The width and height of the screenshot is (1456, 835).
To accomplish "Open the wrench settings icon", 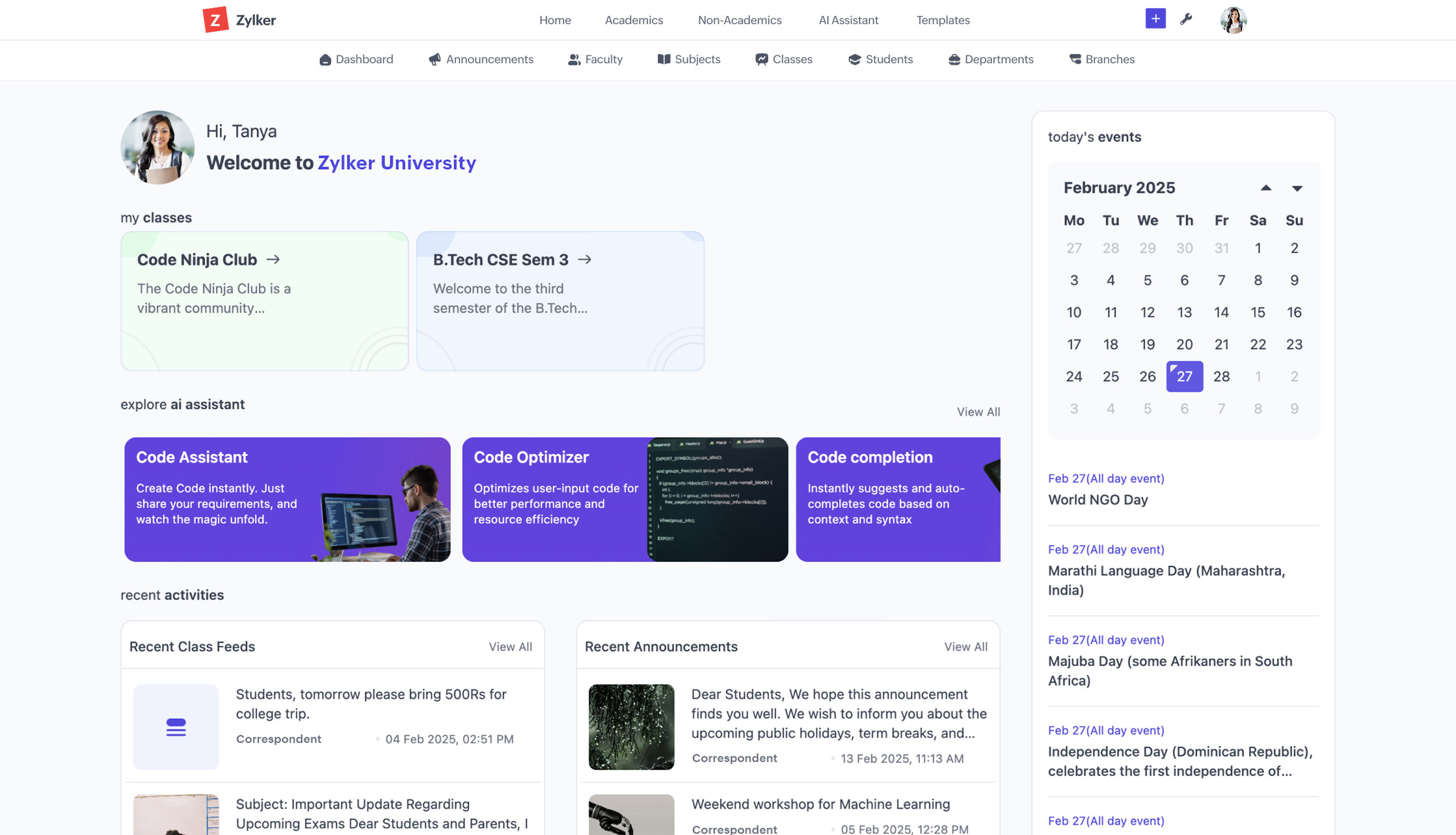I will (1186, 19).
